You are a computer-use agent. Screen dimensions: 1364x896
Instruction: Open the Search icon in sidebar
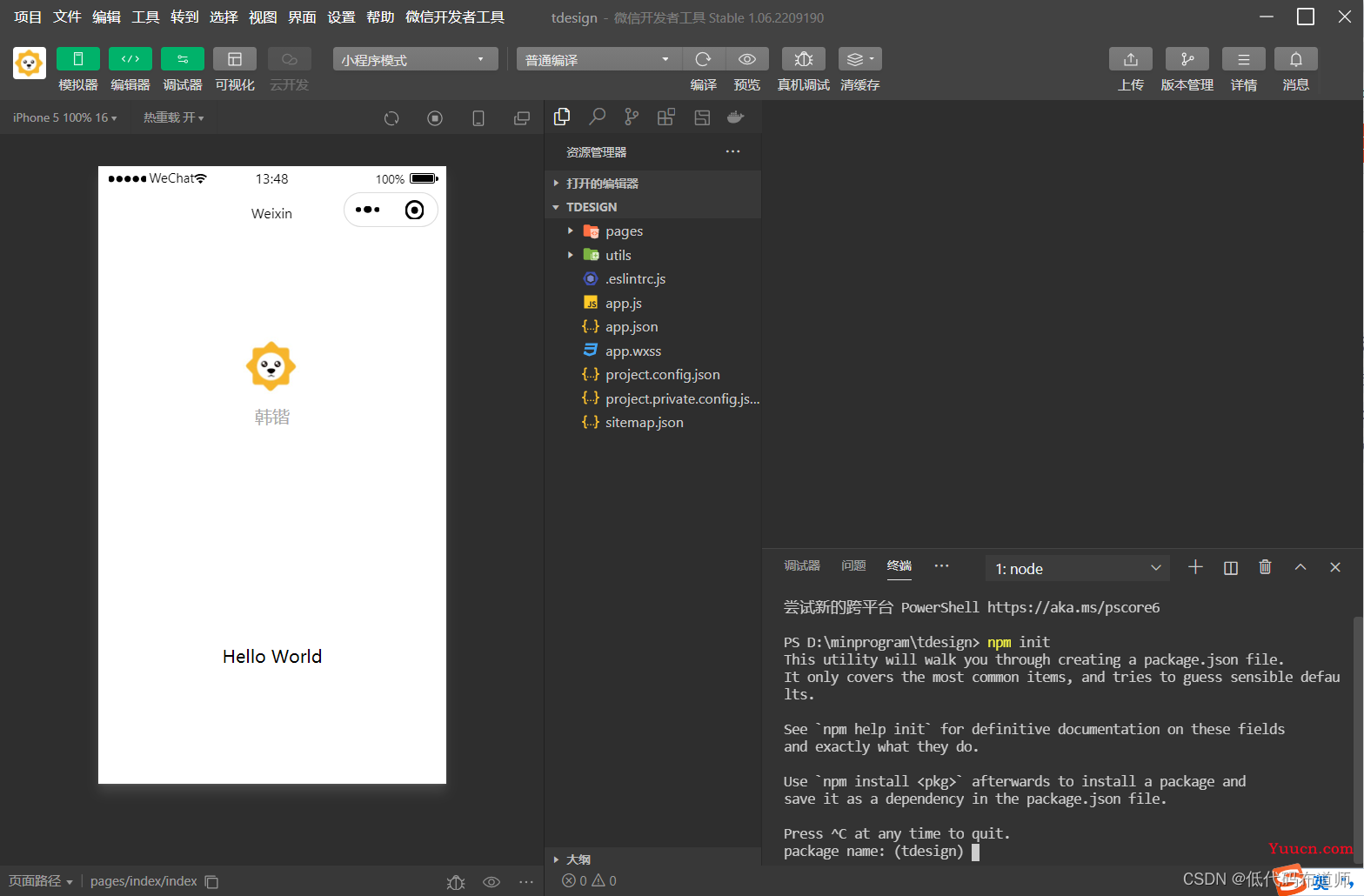point(598,117)
